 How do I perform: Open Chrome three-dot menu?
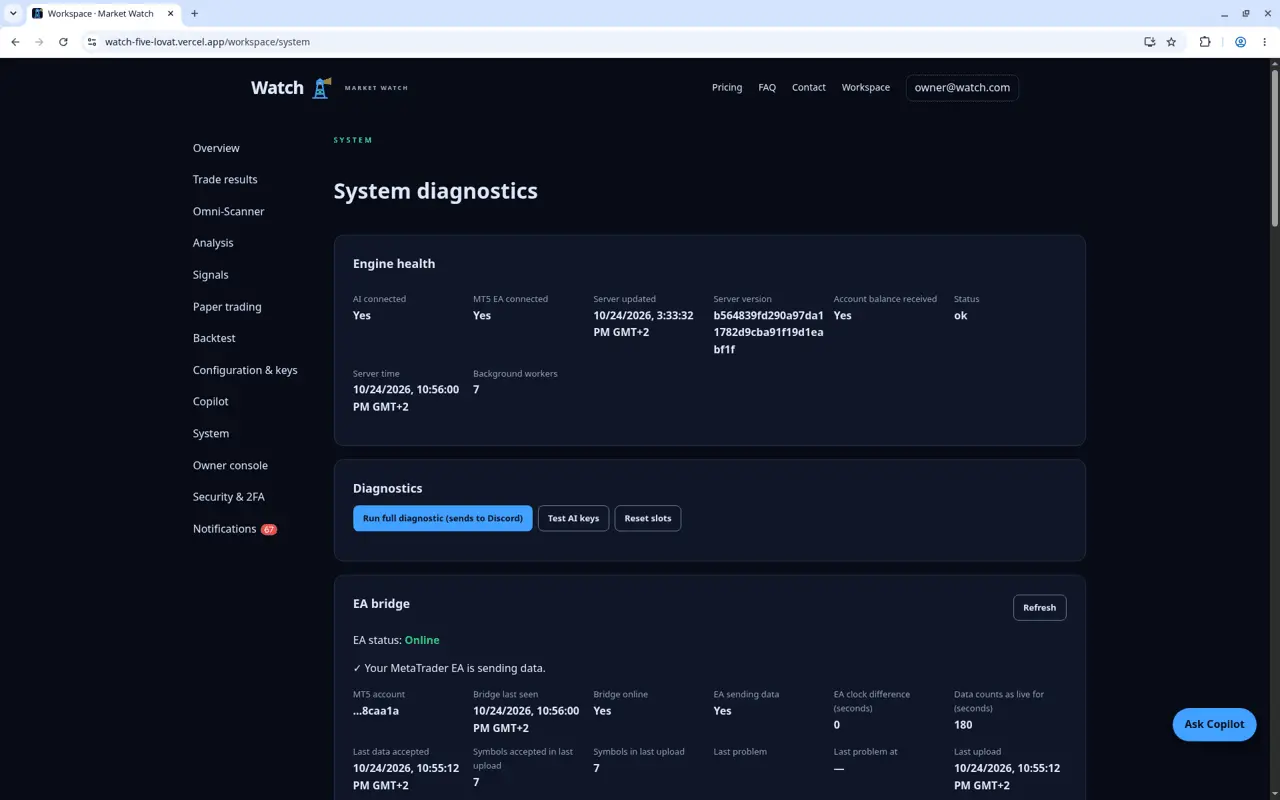click(x=1265, y=42)
